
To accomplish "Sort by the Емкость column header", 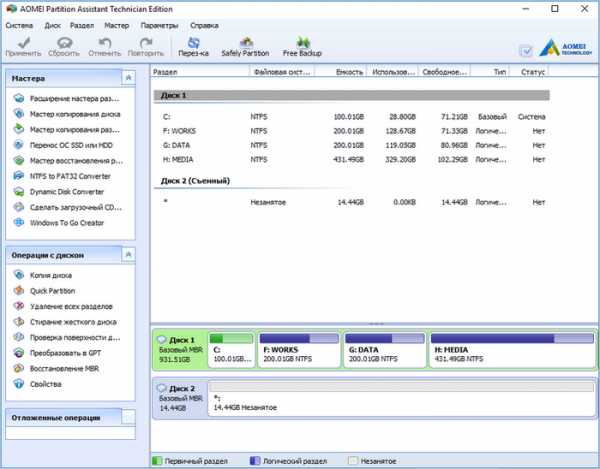I will pyautogui.click(x=341, y=72).
